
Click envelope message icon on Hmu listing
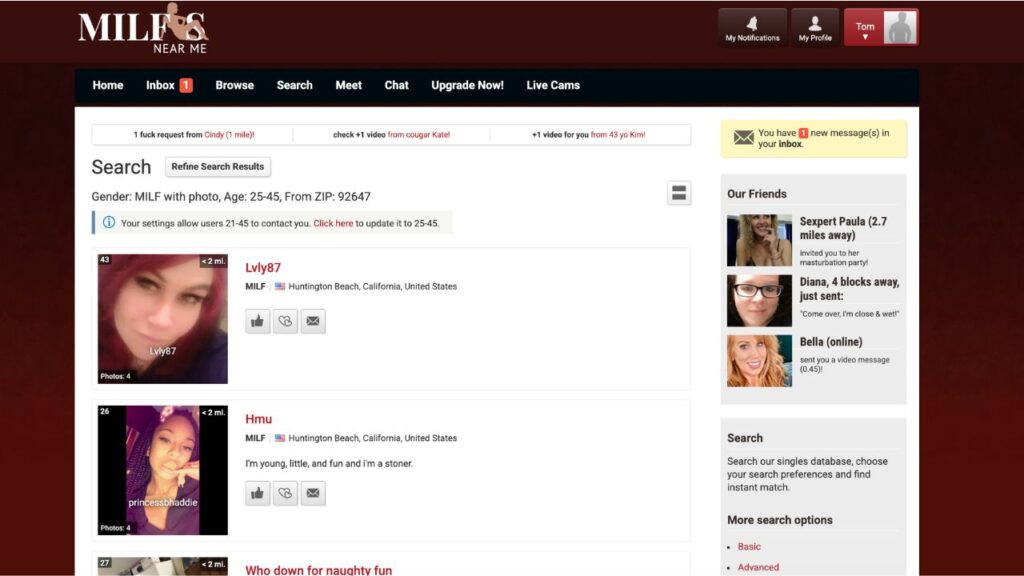(313, 493)
